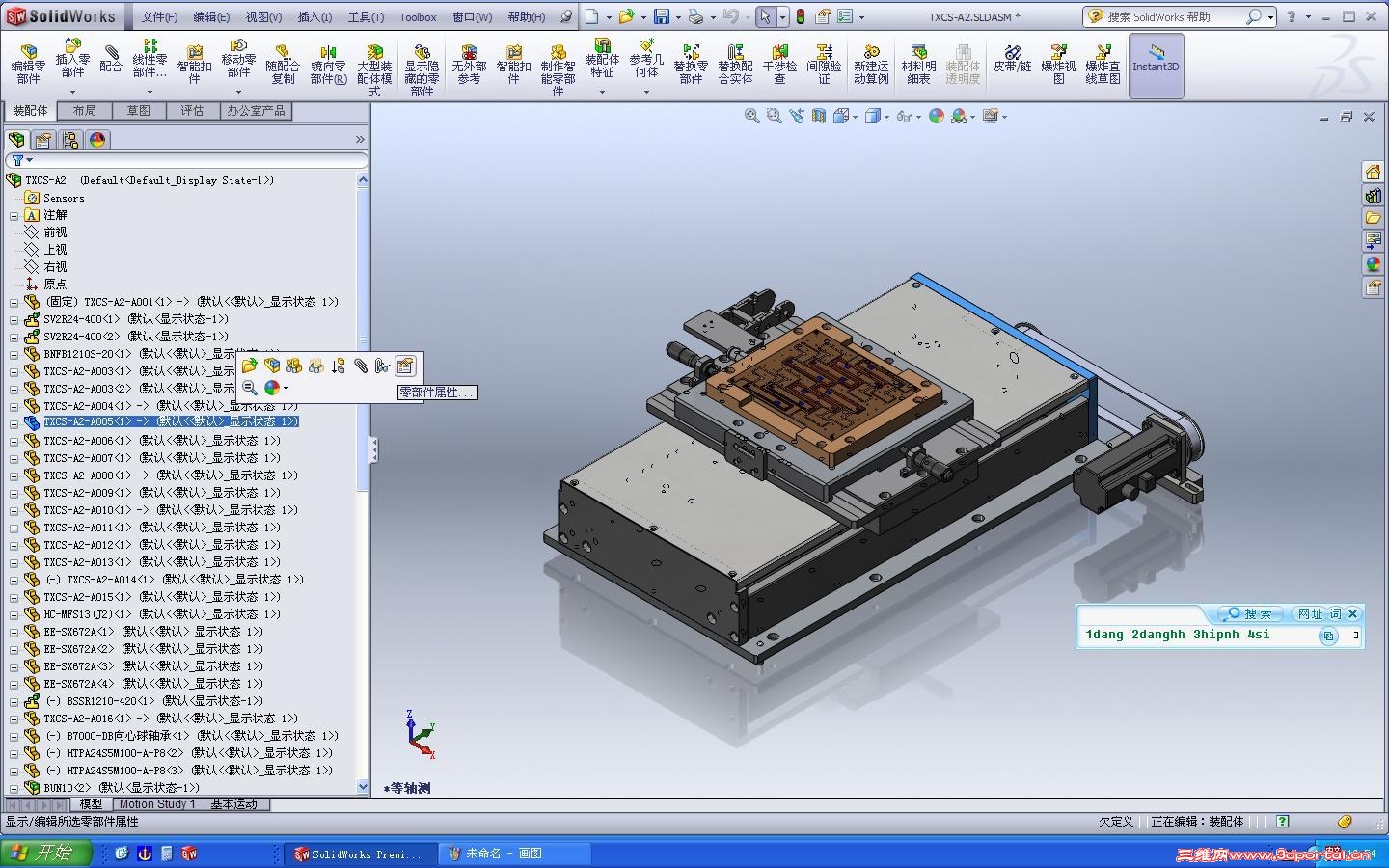Viewport: 1389px width, 868px height.
Task: Create a 新建运动算例 motion study
Action: [871, 64]
